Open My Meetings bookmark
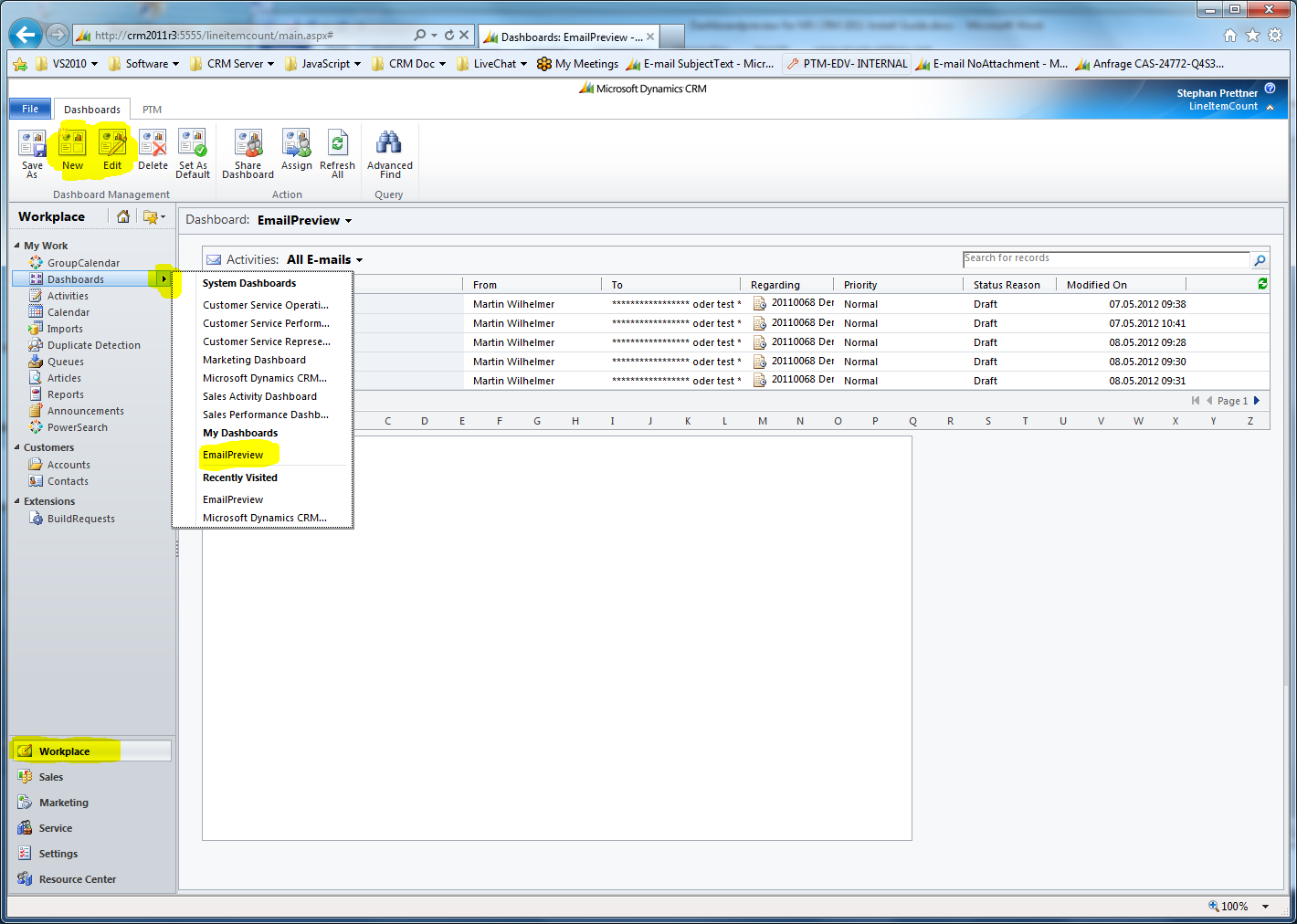Viewport: 1297px width, 924px height. click(577, 64)
